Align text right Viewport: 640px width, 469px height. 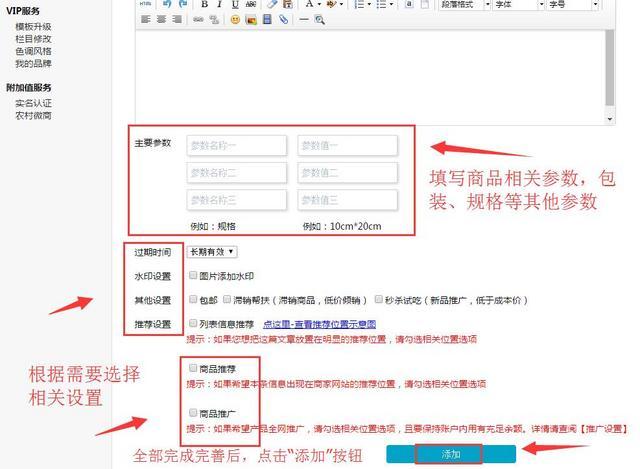[x=177, y=19]
